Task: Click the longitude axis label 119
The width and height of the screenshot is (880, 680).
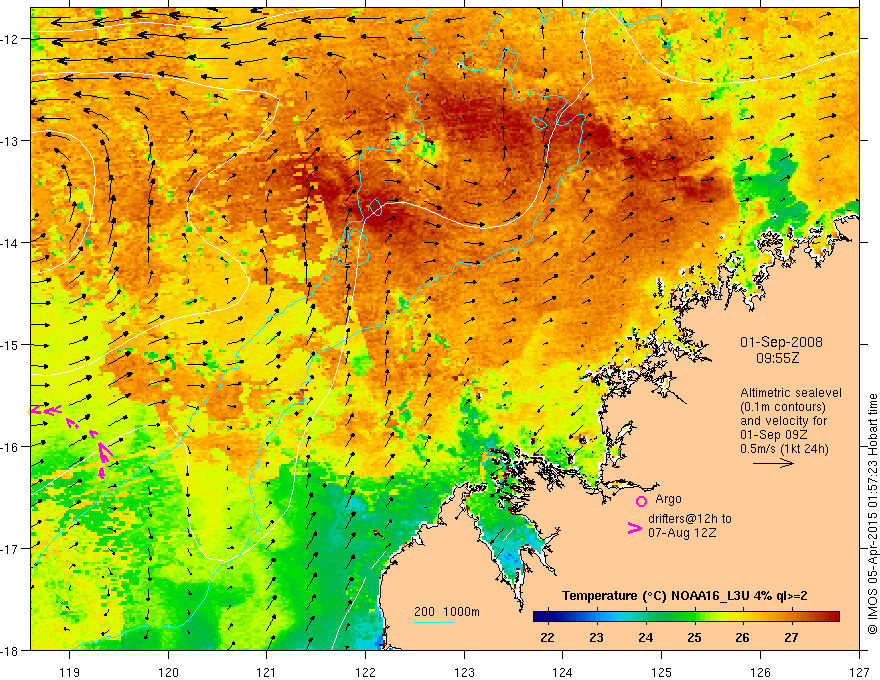Action: (x=70, y=672)
